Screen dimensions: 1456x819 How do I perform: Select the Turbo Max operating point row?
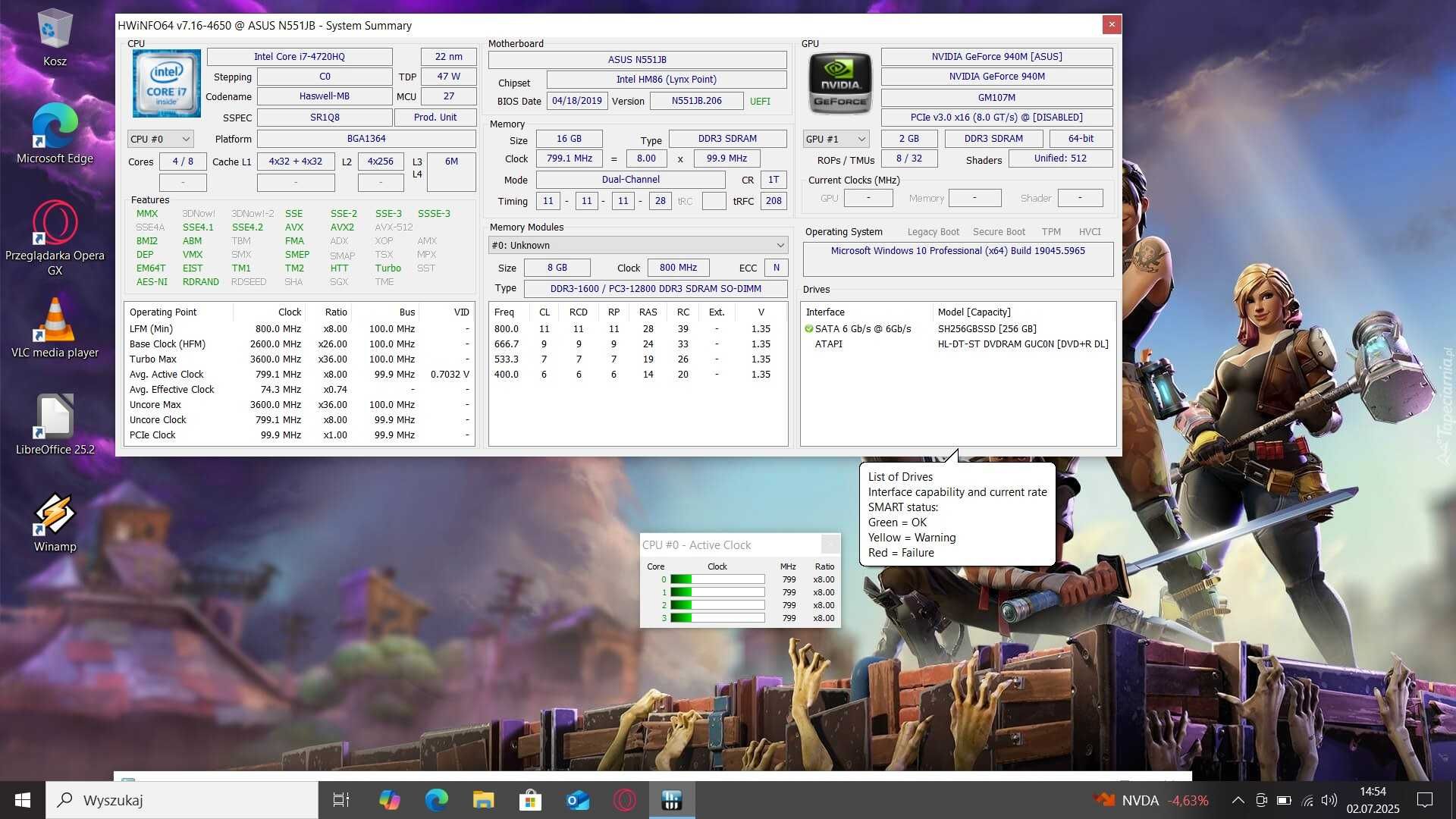coord(300,359)
